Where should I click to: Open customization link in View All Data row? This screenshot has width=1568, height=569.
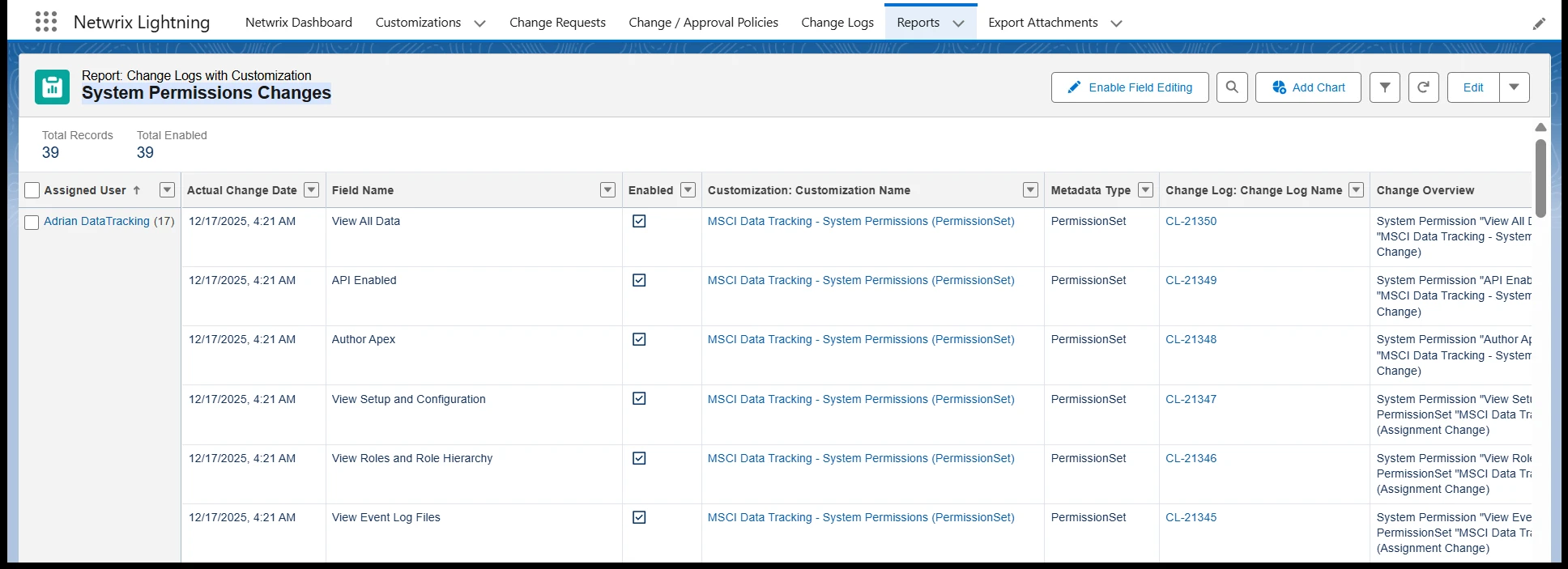click(x=861, y=221)
